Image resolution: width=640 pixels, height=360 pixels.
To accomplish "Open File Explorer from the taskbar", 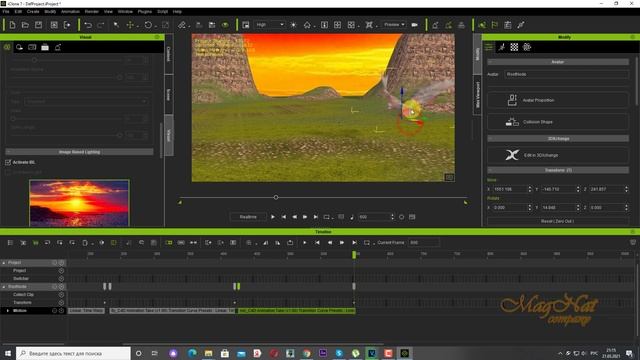I will coord(209,353).
